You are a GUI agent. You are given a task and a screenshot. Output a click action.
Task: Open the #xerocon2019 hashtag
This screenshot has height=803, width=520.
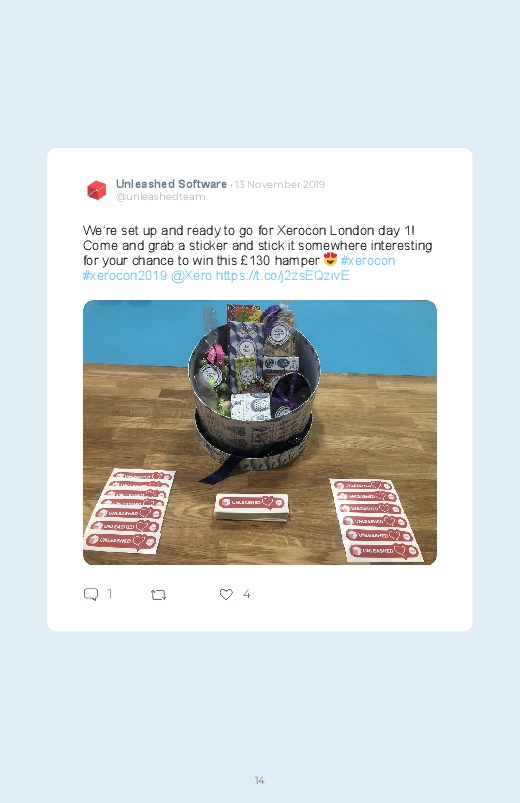[125, 276]
